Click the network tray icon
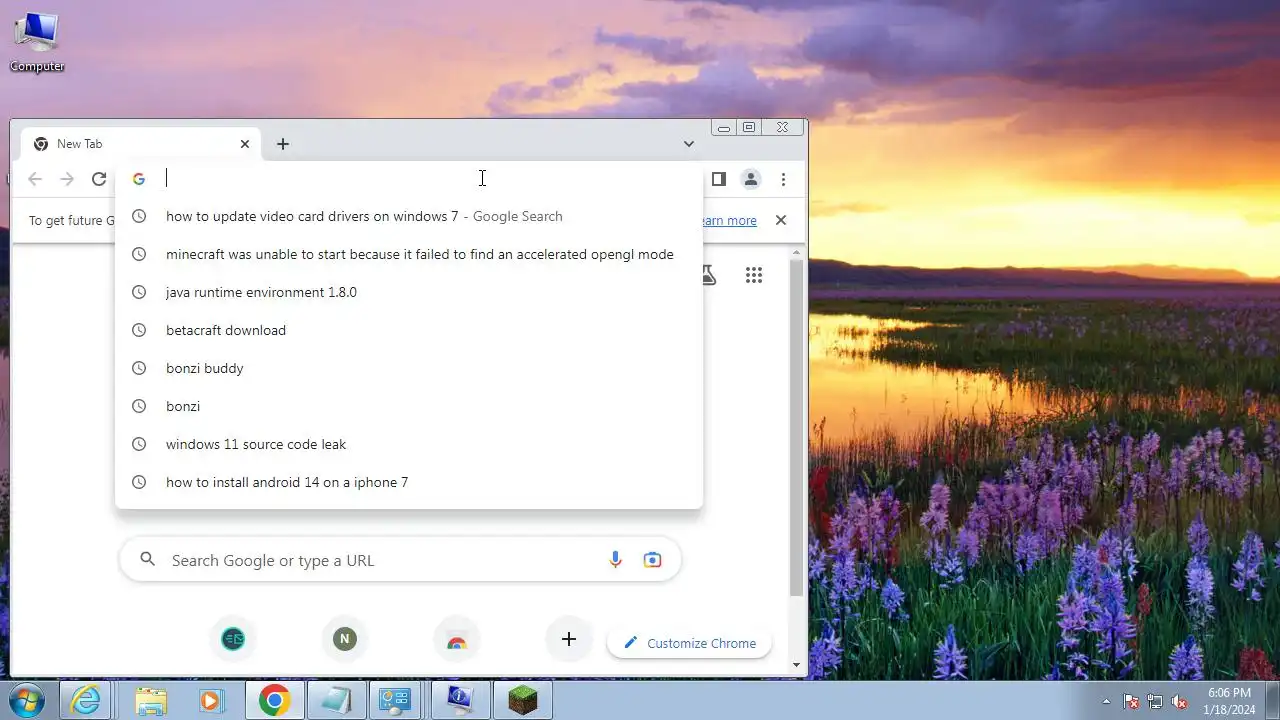Screen dimensions: 1280x720 [x=1155, y=701]
